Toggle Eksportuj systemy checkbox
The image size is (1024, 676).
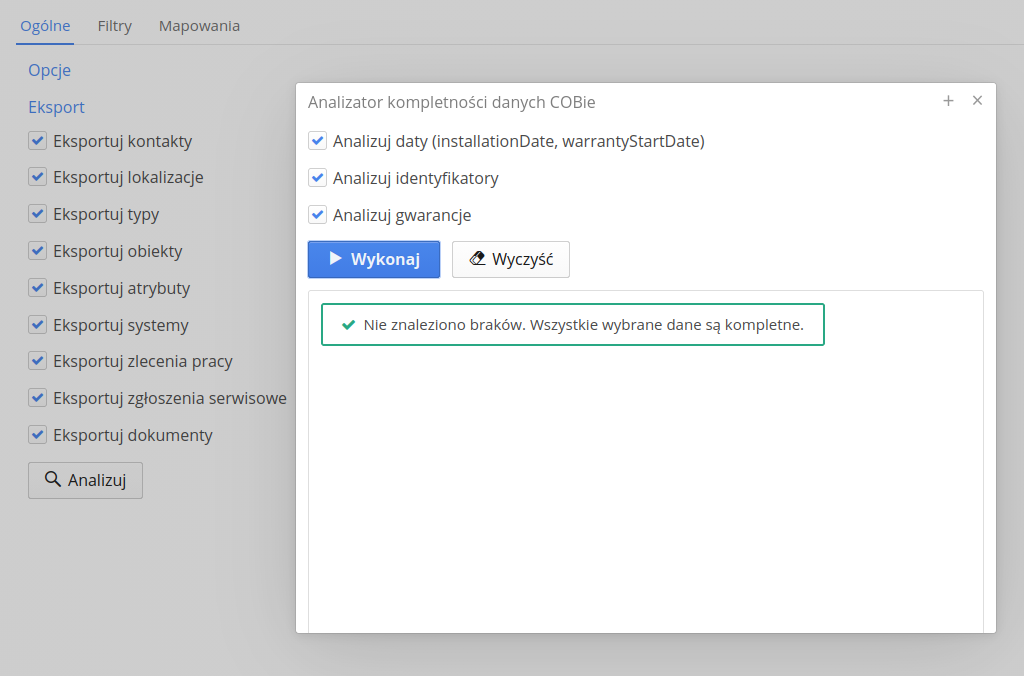pos(38,325)
